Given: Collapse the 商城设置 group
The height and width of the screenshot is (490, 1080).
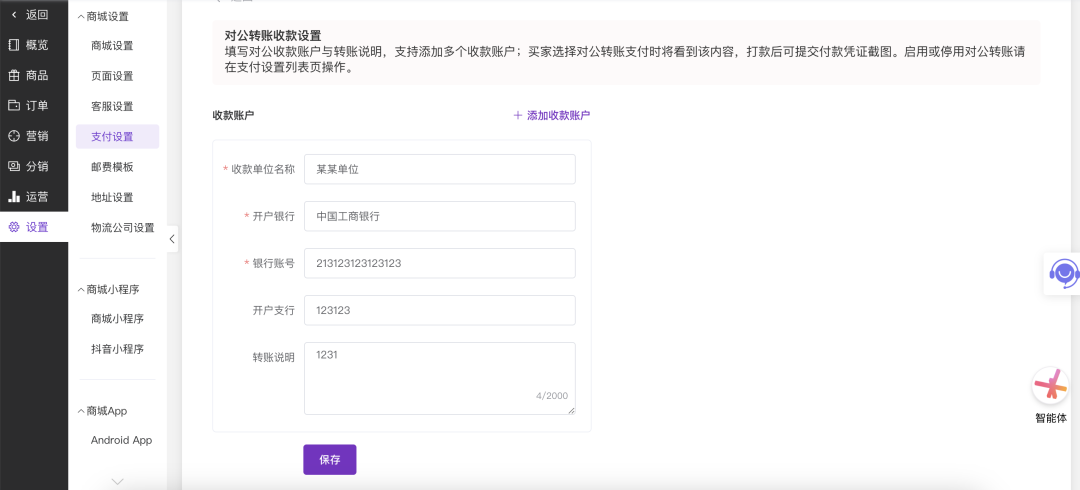Looking at the screenshot, I should pos(81,16).
